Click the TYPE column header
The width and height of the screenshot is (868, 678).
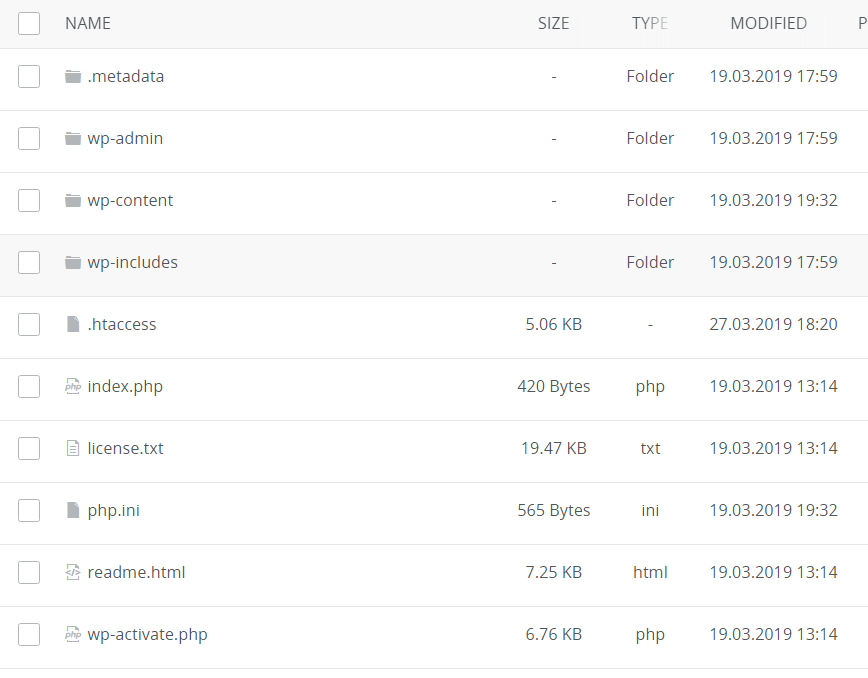[x=650, y=23]
